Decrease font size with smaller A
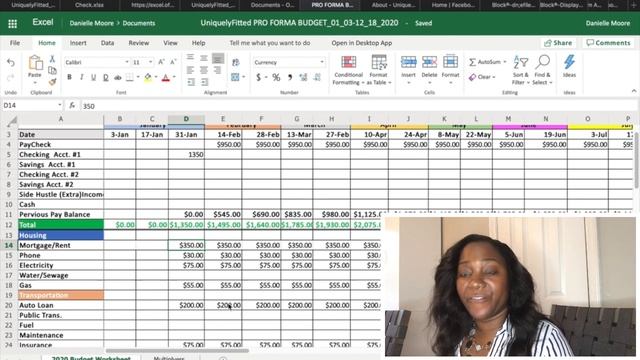This screenshot has width=640, height=360. coord(173,62)
